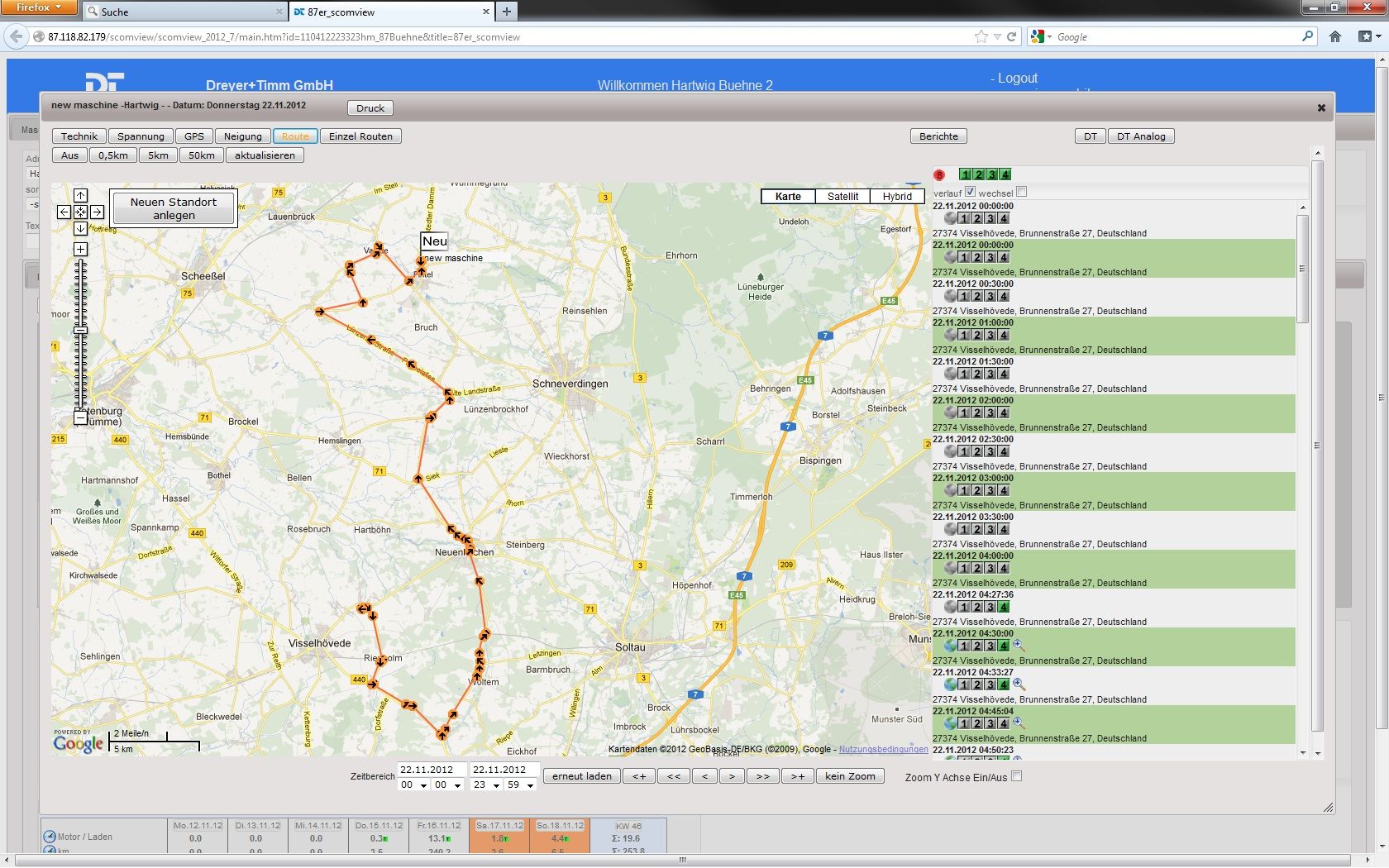Enable the wechsel checkbox
The height and width of the screenshot is (868, 1389).
[1022, 192]
